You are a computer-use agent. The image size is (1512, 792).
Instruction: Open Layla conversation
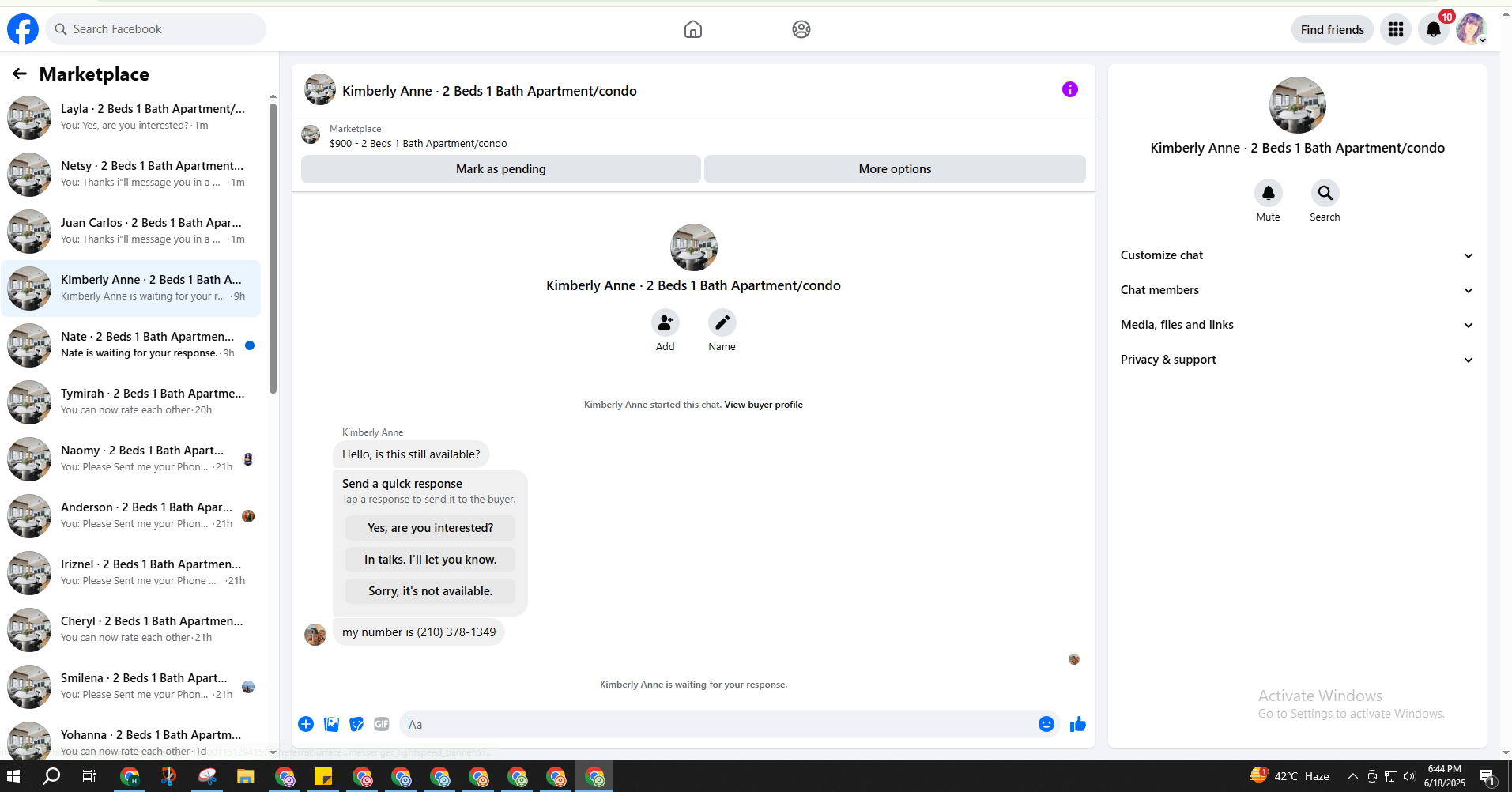[x=131, y=118]
